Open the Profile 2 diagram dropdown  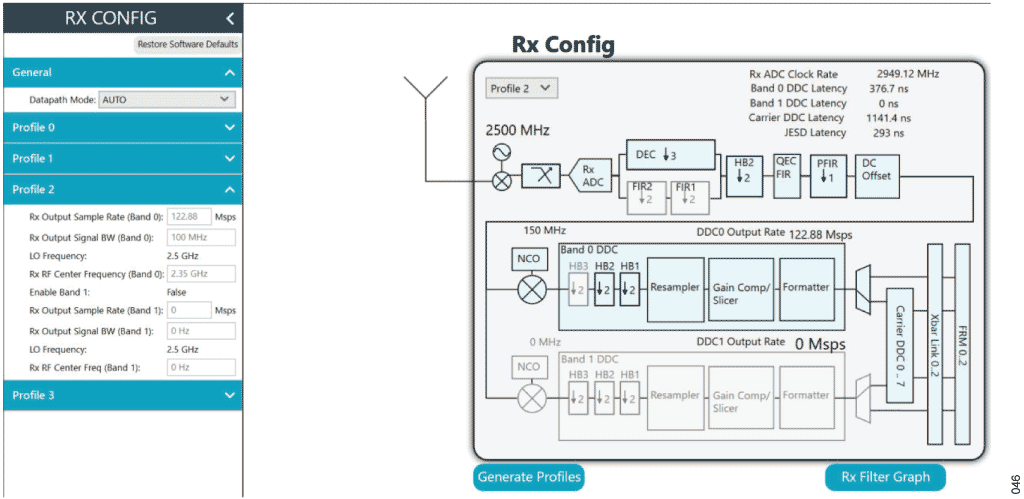pos(521,88)
